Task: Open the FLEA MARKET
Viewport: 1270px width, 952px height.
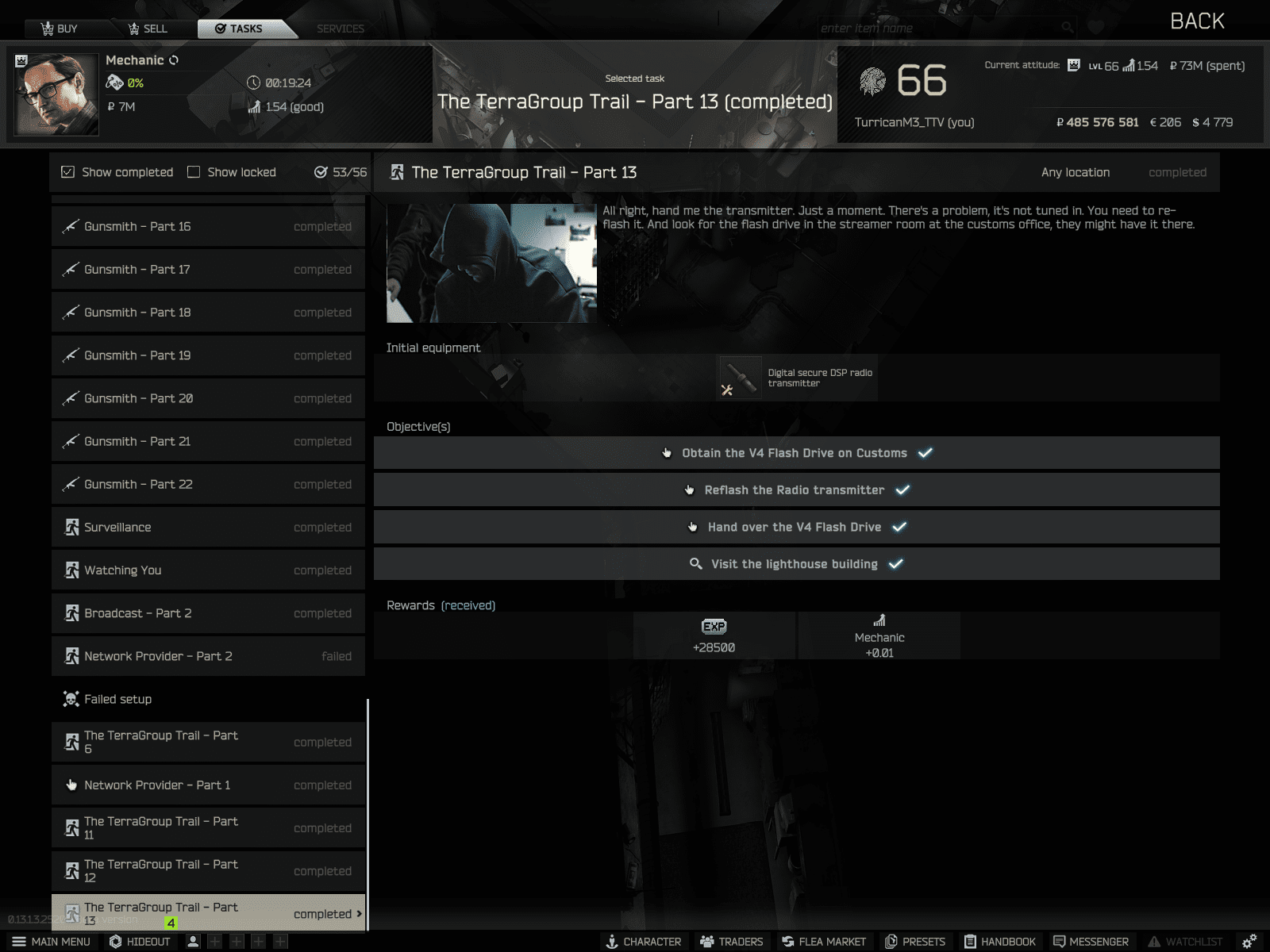Action: (x=824, y=942)
